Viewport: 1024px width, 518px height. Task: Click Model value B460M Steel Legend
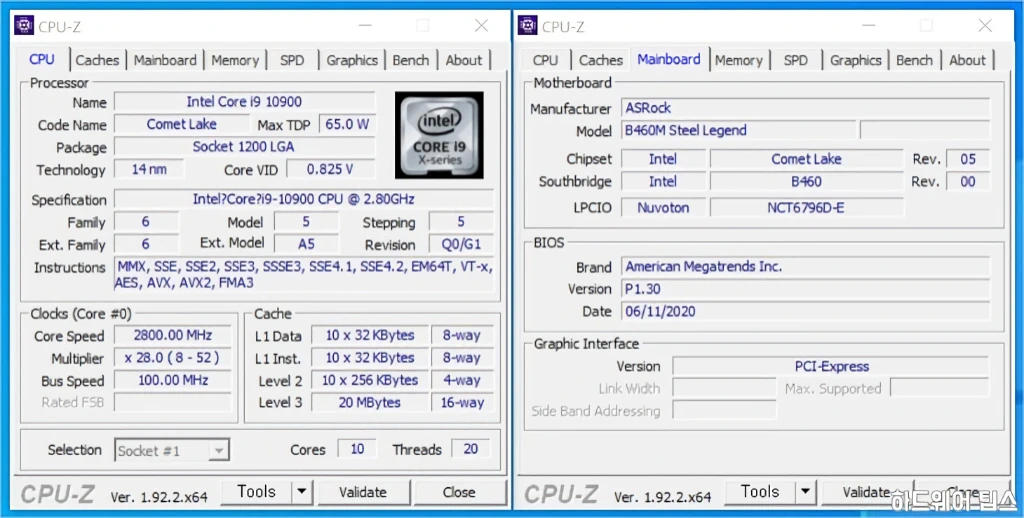[738, 130]
